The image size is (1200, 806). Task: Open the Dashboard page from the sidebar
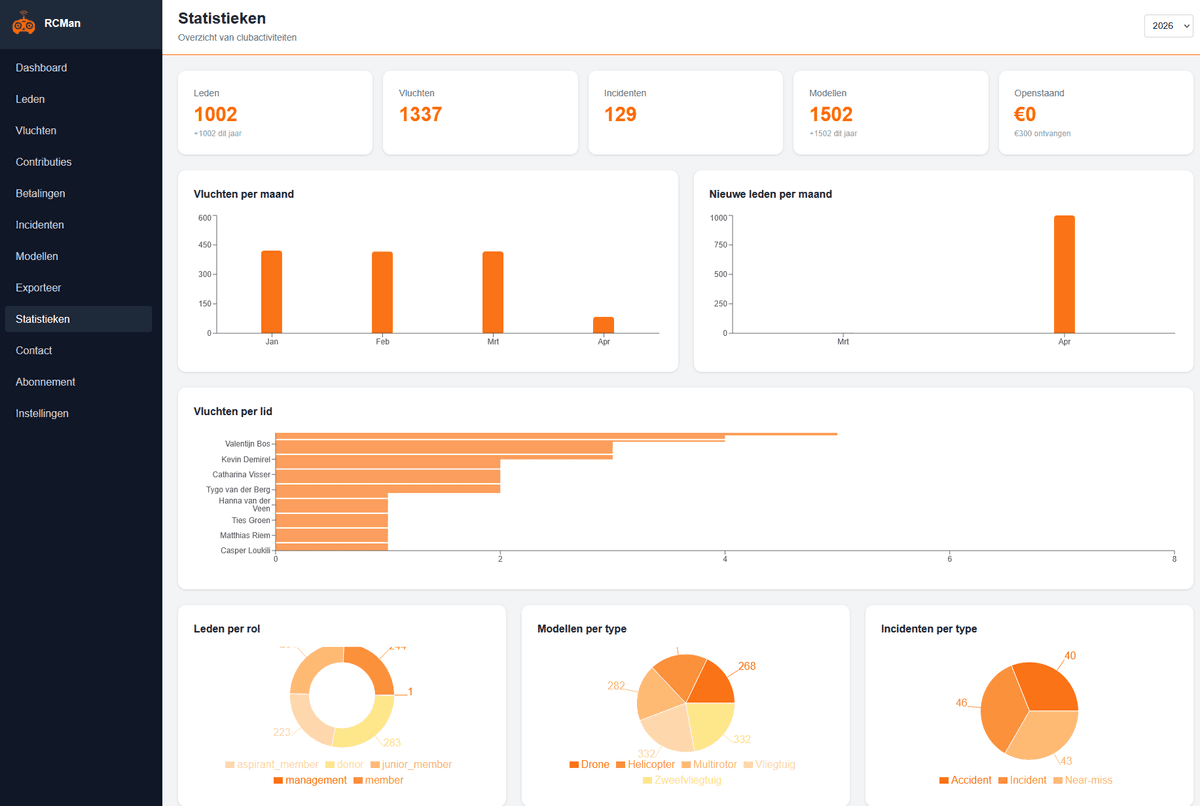point(41,67)
